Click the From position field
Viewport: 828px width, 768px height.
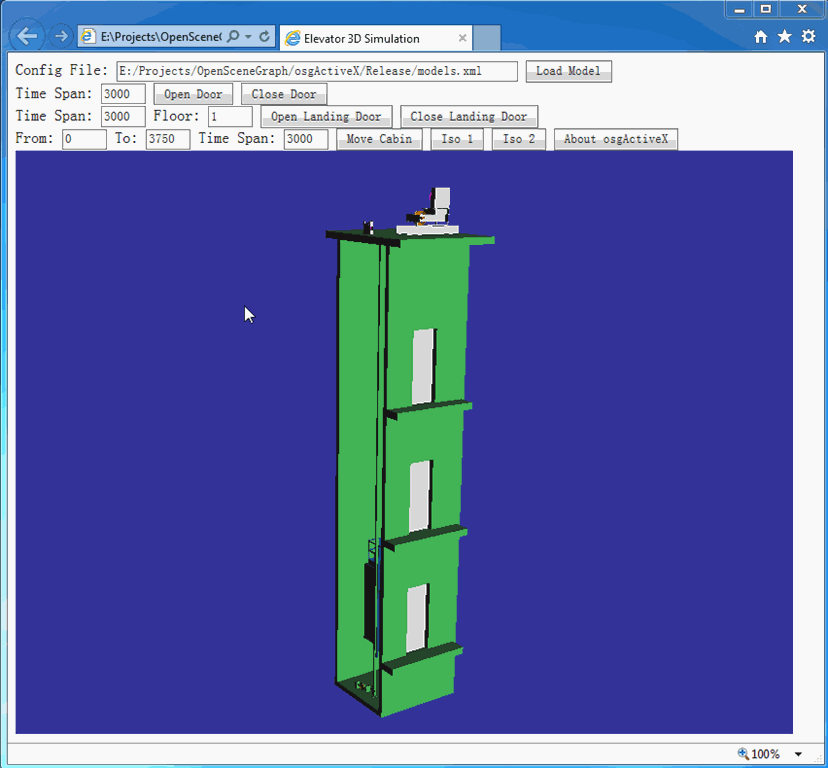click(x=84, y=139)
